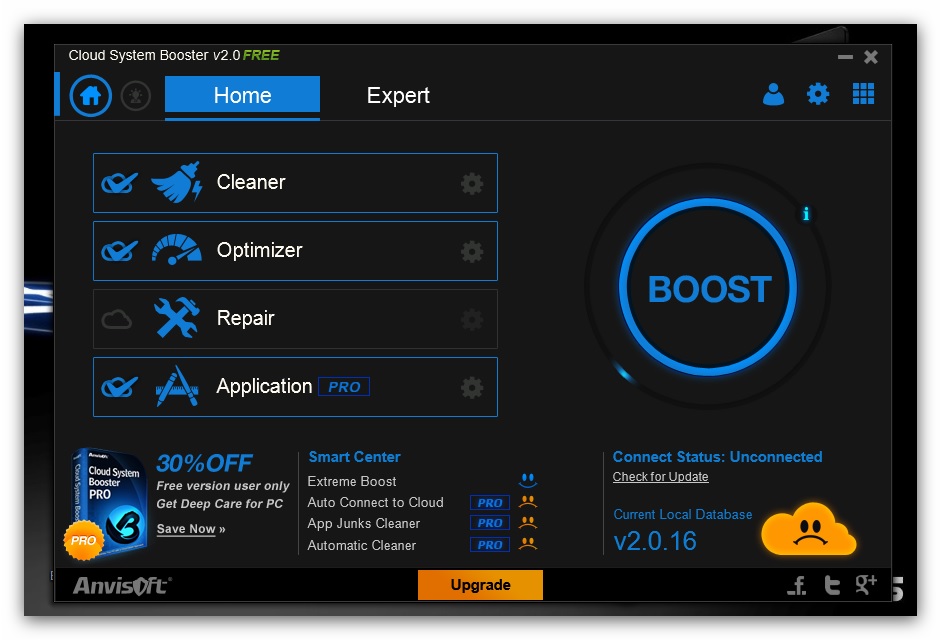Open Application settings gear
The width and height of the screenshot is (941, 640).
[x=472, y=388]
